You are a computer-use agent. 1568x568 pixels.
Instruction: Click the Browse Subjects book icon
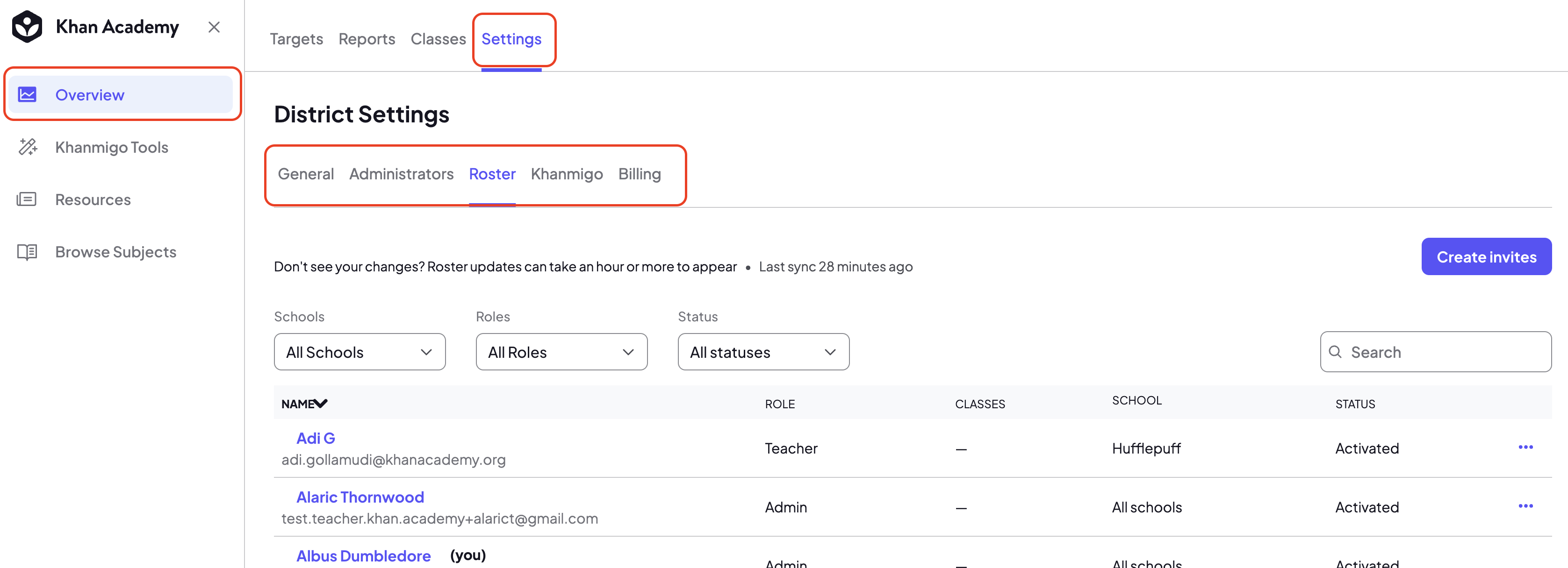point(27,252)
